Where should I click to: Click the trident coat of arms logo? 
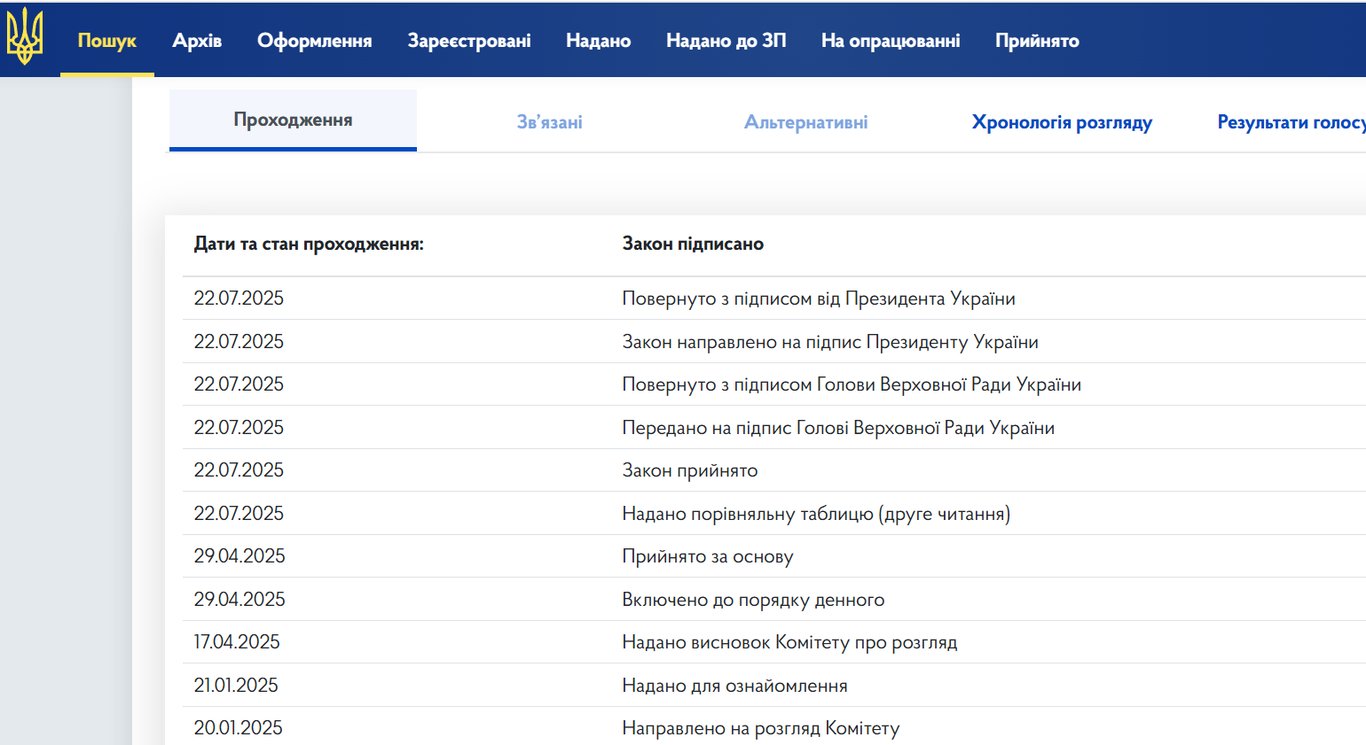[27, 39]
